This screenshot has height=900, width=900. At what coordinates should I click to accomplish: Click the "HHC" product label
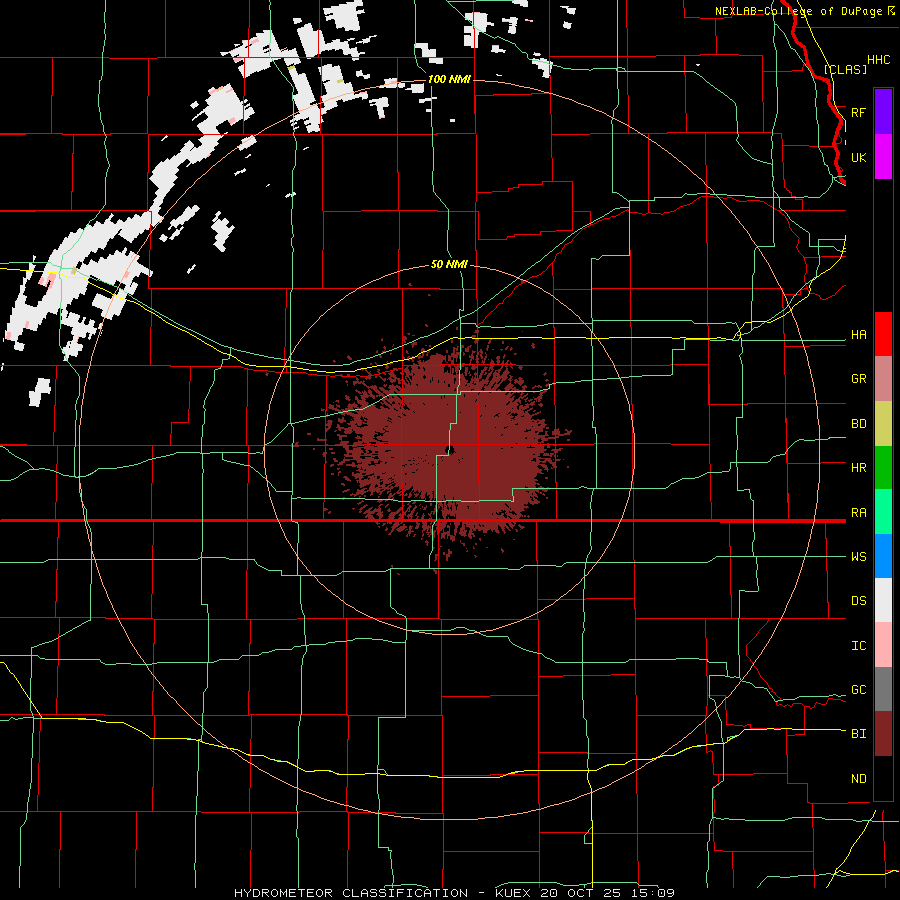(x=878, y=60)
